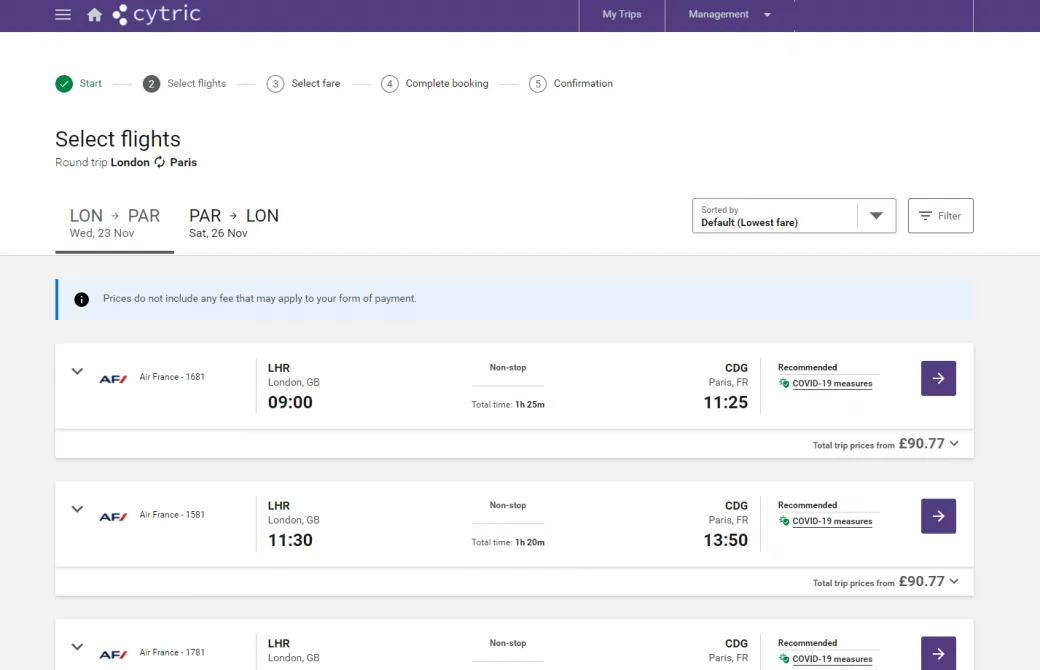Click 'Total time: 1h 25m' text
1040x670 pixels.
508,405
